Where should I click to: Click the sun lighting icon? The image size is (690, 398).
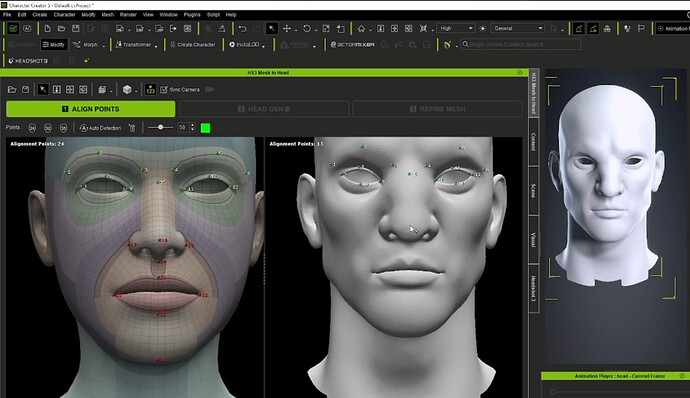(x=483, y=29)
